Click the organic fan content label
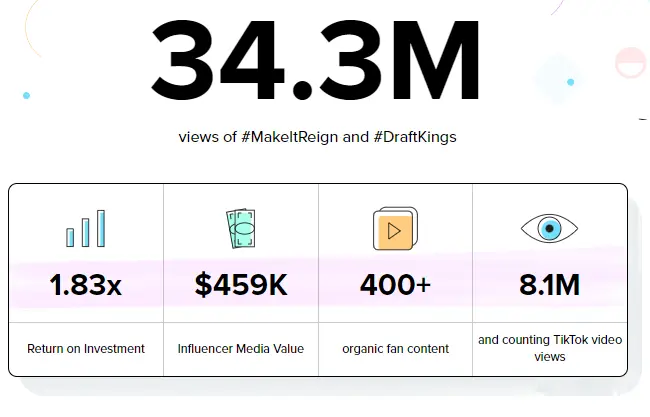 tap(395, 349)
